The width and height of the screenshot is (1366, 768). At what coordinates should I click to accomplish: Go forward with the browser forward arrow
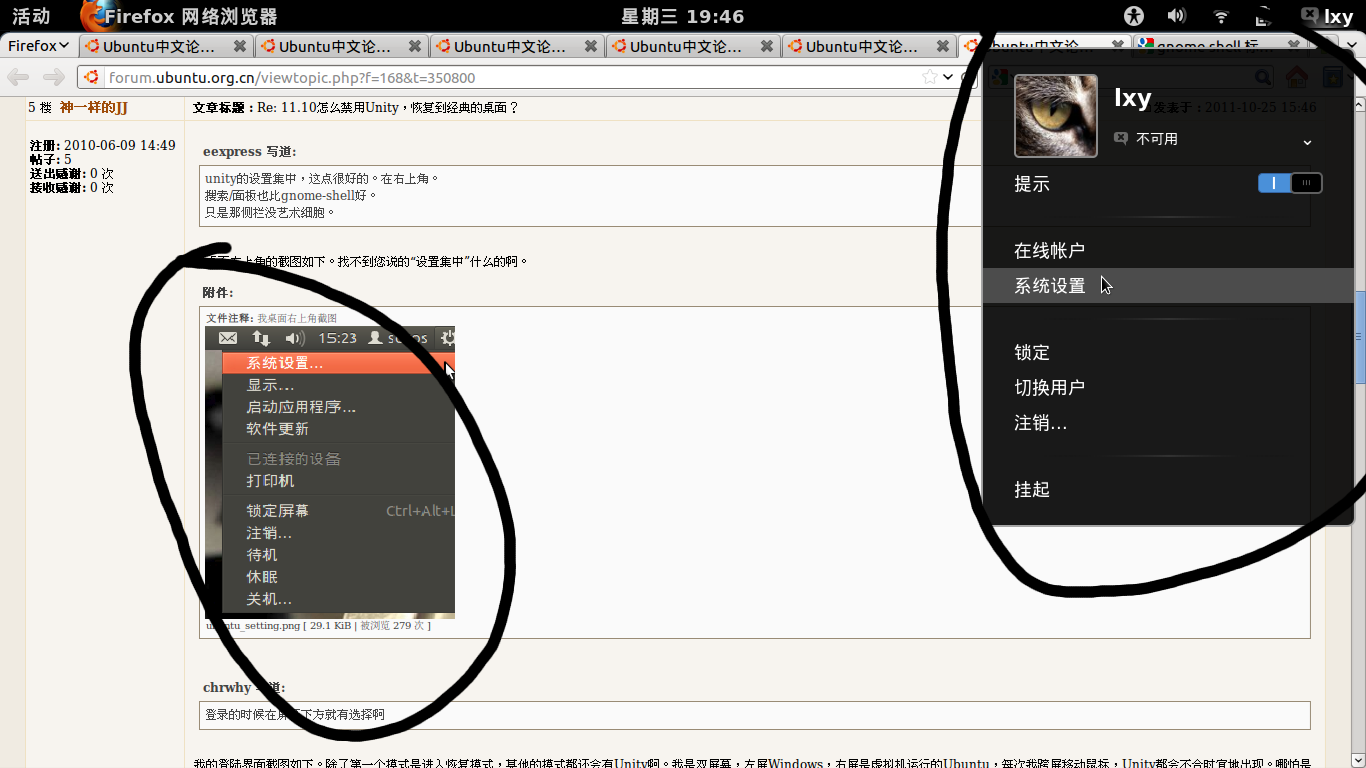54,77
